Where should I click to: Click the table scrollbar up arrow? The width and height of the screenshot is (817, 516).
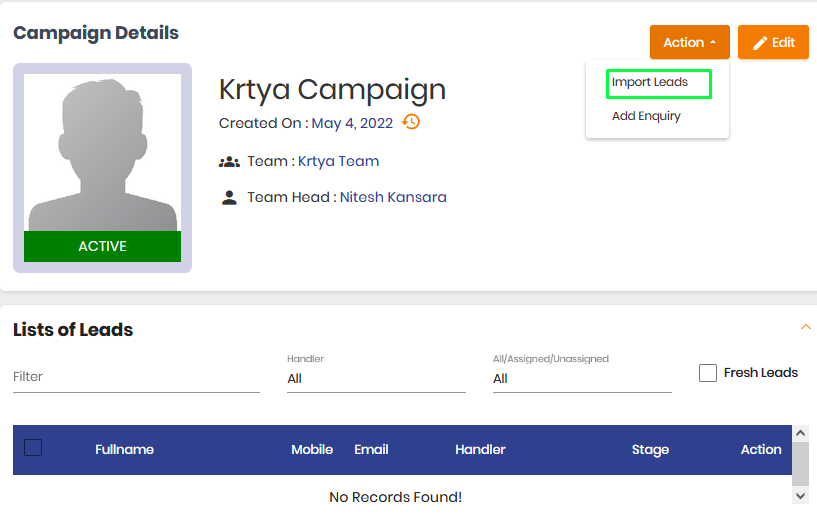click(x=801, y=433)
